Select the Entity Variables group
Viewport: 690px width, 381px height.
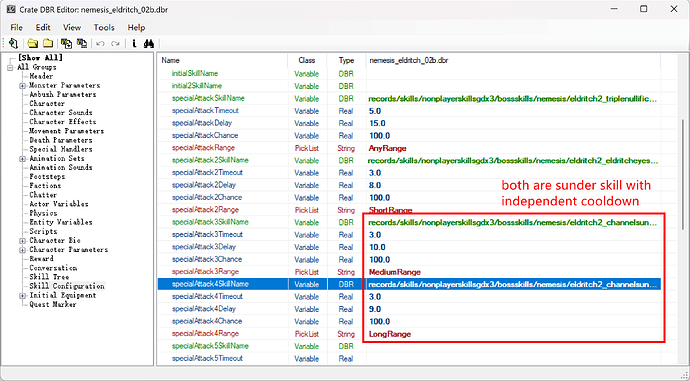click(61, 222)
